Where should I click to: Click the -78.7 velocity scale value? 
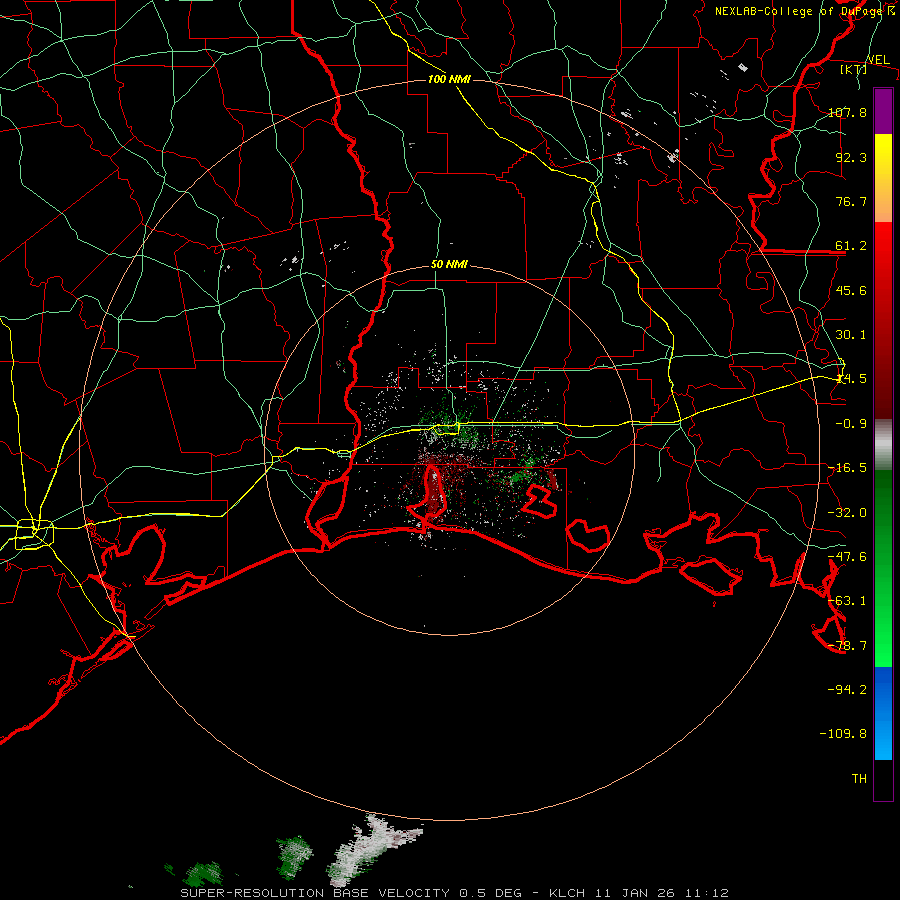click(x=847, y=646)
